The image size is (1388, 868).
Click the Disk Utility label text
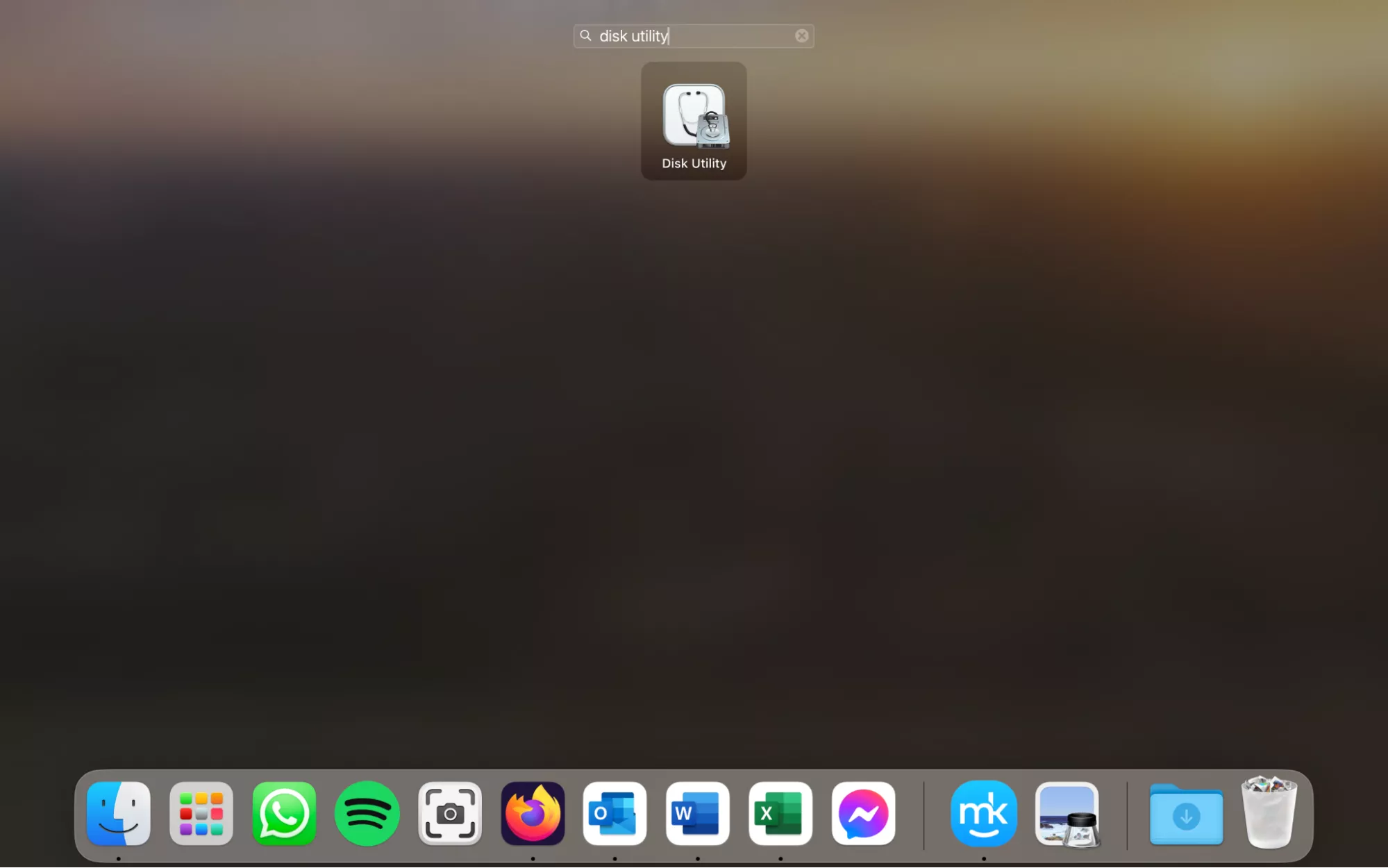pos(694,163)
